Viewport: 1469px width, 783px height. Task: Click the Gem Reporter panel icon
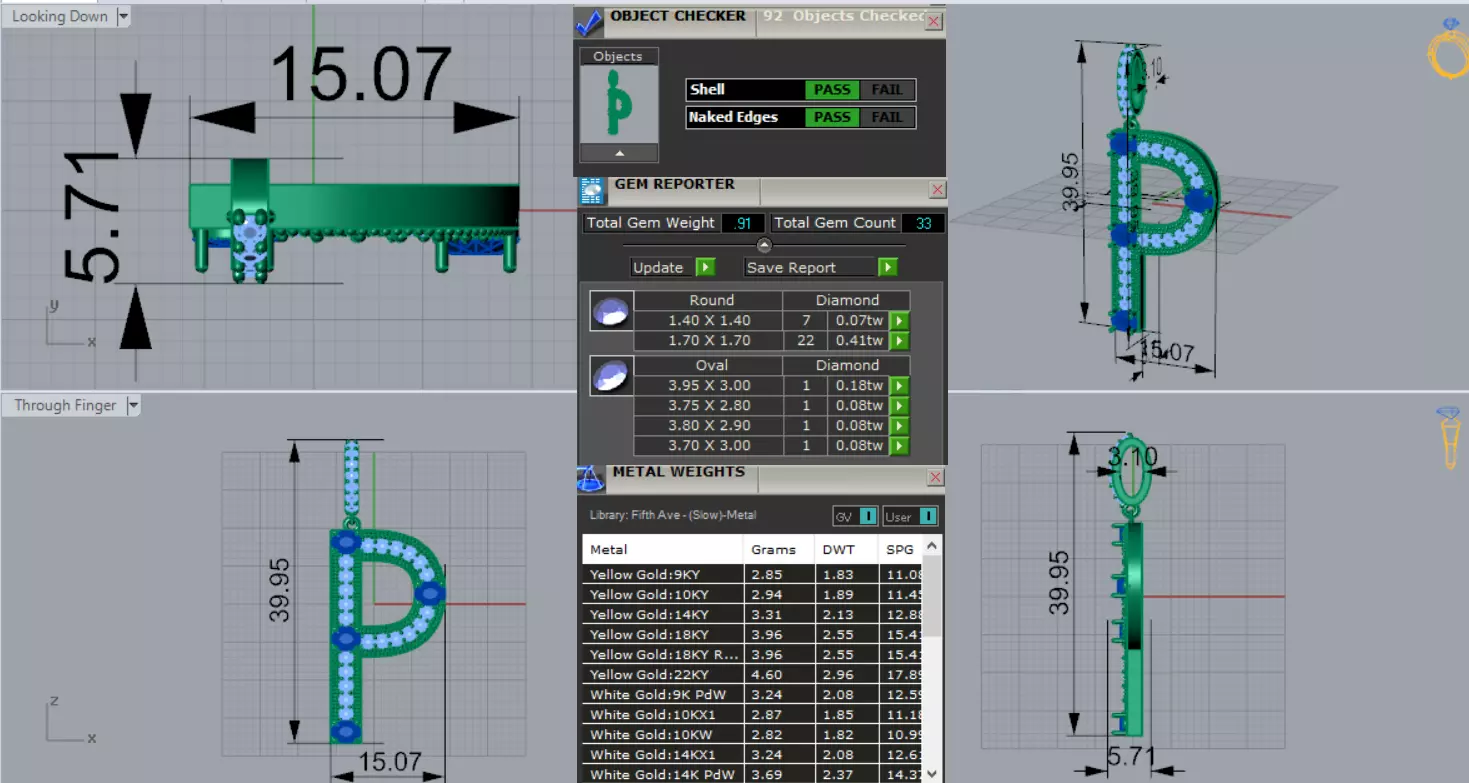click(x=592, y=190)
